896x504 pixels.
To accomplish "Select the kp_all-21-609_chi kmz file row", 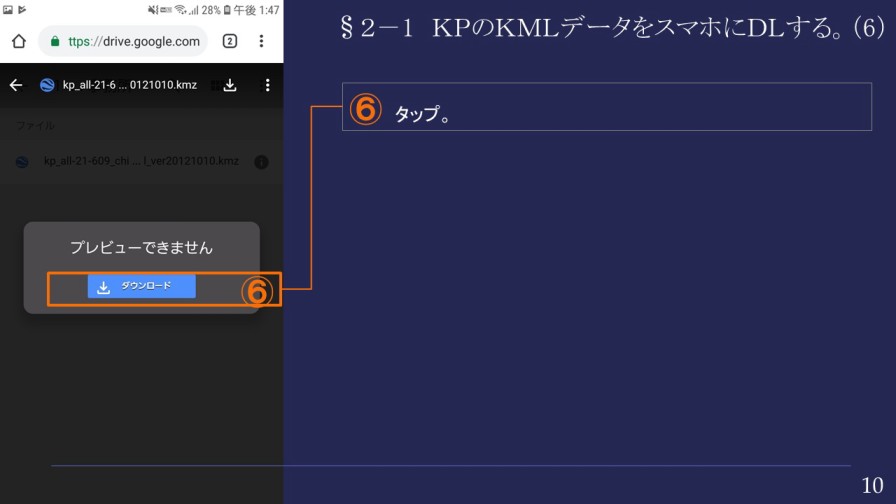I will [140, 162].
